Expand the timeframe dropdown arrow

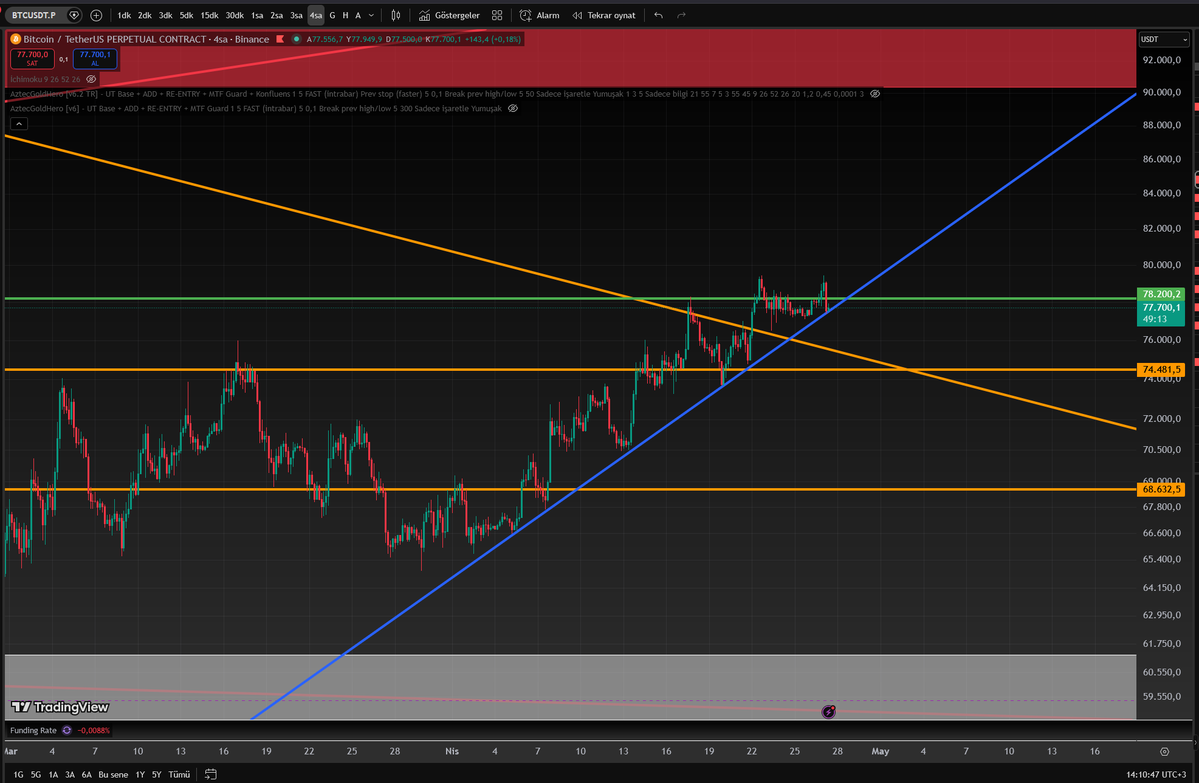click(372, 15)
